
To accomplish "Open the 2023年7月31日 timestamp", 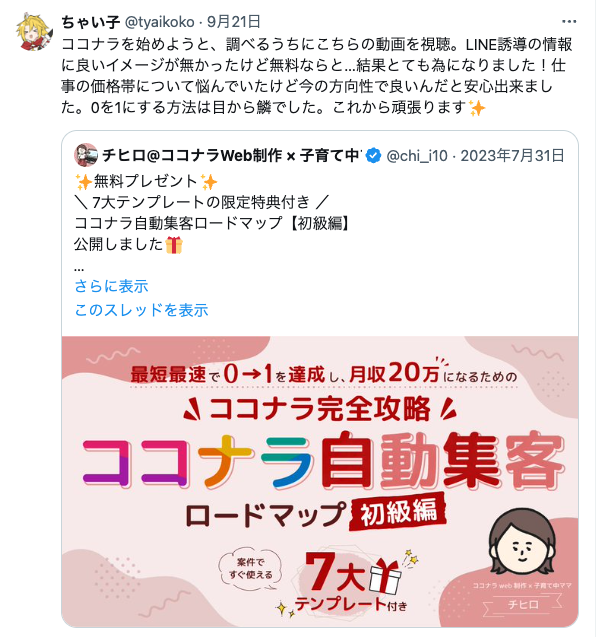I will pos(512,156).
